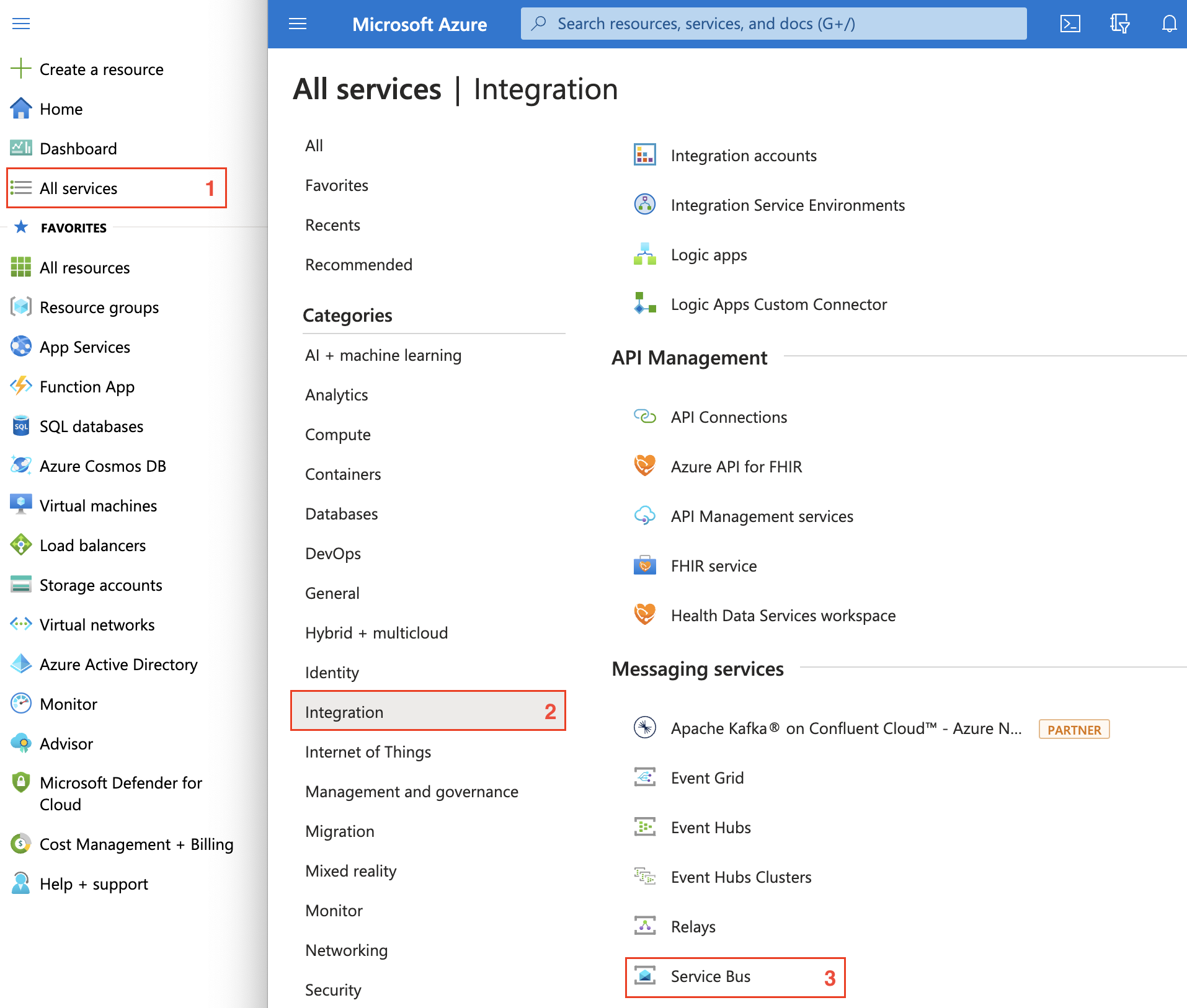Open the notifications bell icon
The height and width of the screenshot is (1008, 1187).
[x=1169, y=24]
